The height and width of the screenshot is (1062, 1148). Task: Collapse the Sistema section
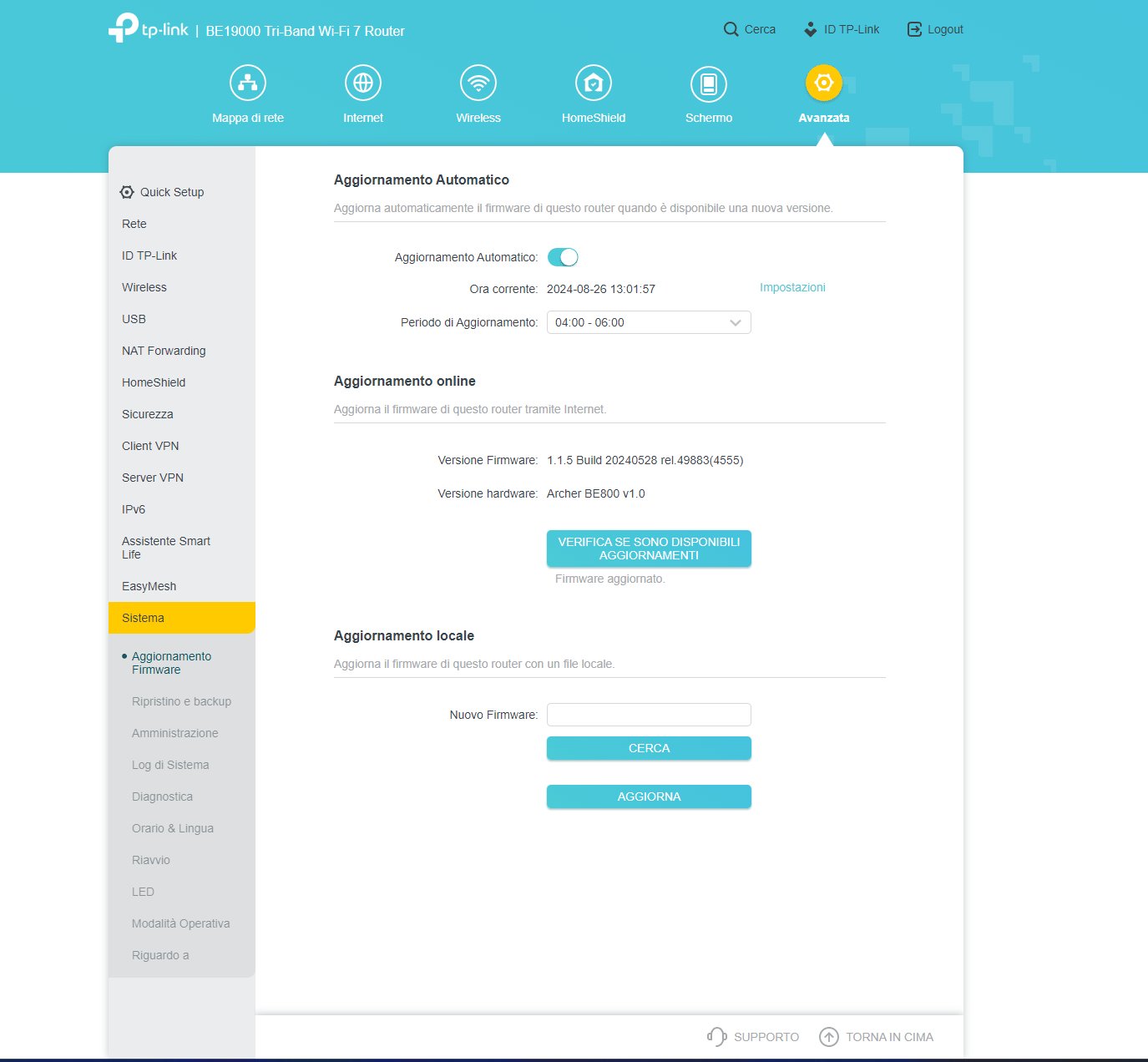point(182,618)
